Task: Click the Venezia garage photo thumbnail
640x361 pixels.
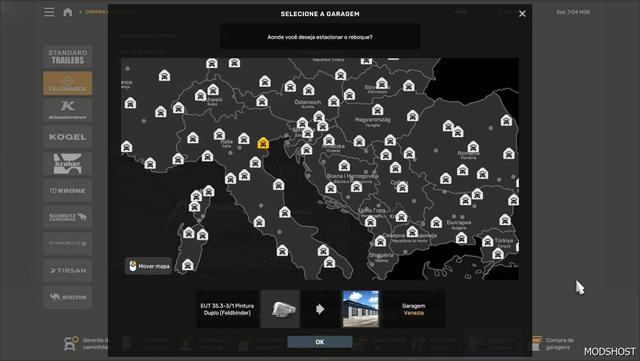Action: tap(360, 309)
